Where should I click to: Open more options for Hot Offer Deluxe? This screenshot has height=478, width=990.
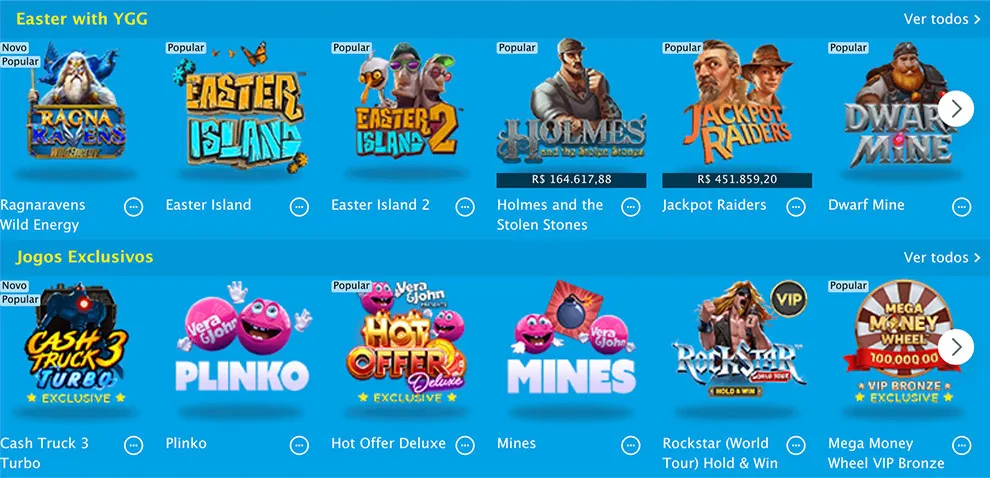[465, 445]
